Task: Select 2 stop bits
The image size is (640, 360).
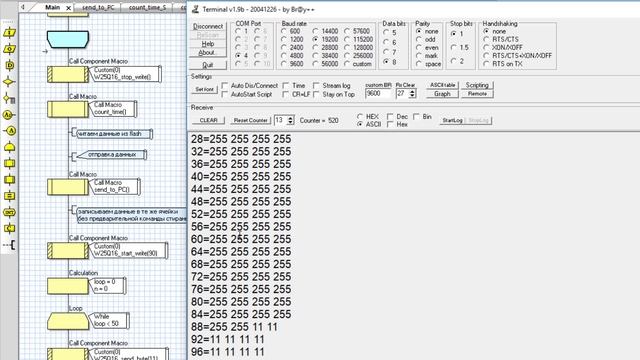Action: pyautogui.click(x=454, y=61)
